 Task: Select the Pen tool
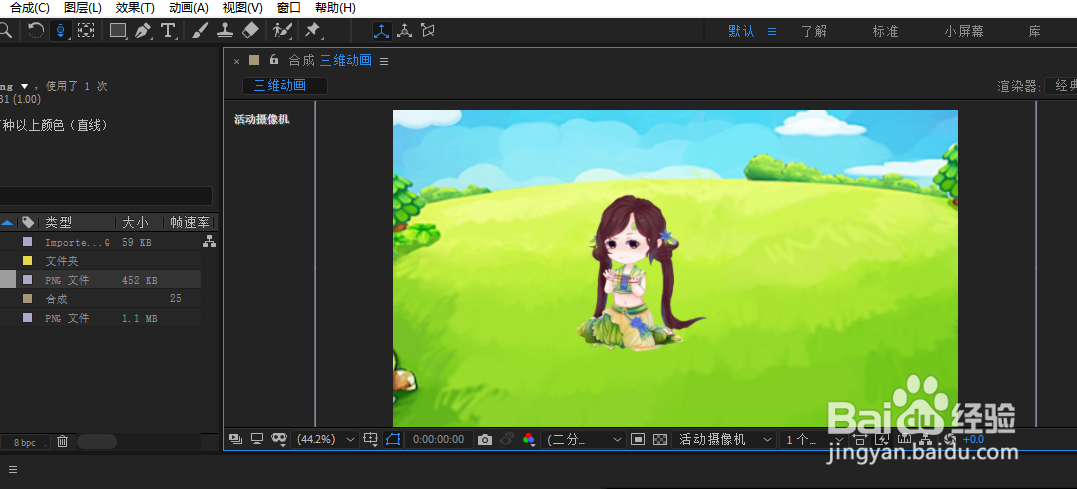click(x=143, y=31)
